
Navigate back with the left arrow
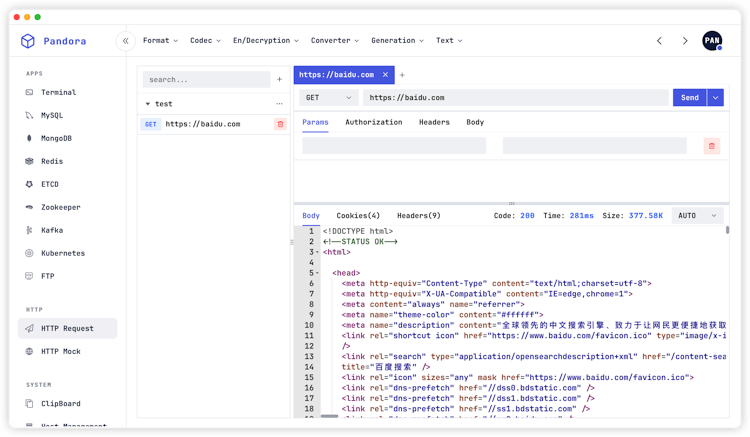659,41
